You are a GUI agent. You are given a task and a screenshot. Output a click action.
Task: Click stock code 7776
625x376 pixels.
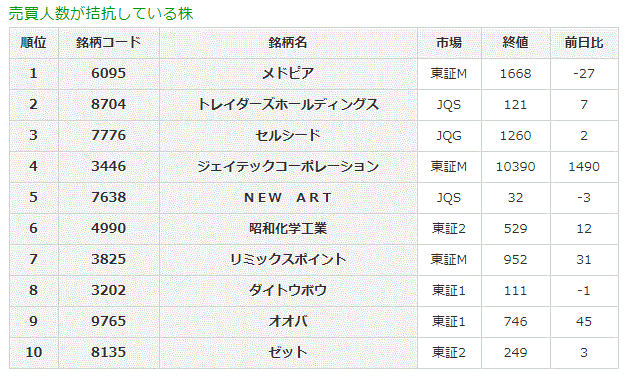[x=108, y=135]
